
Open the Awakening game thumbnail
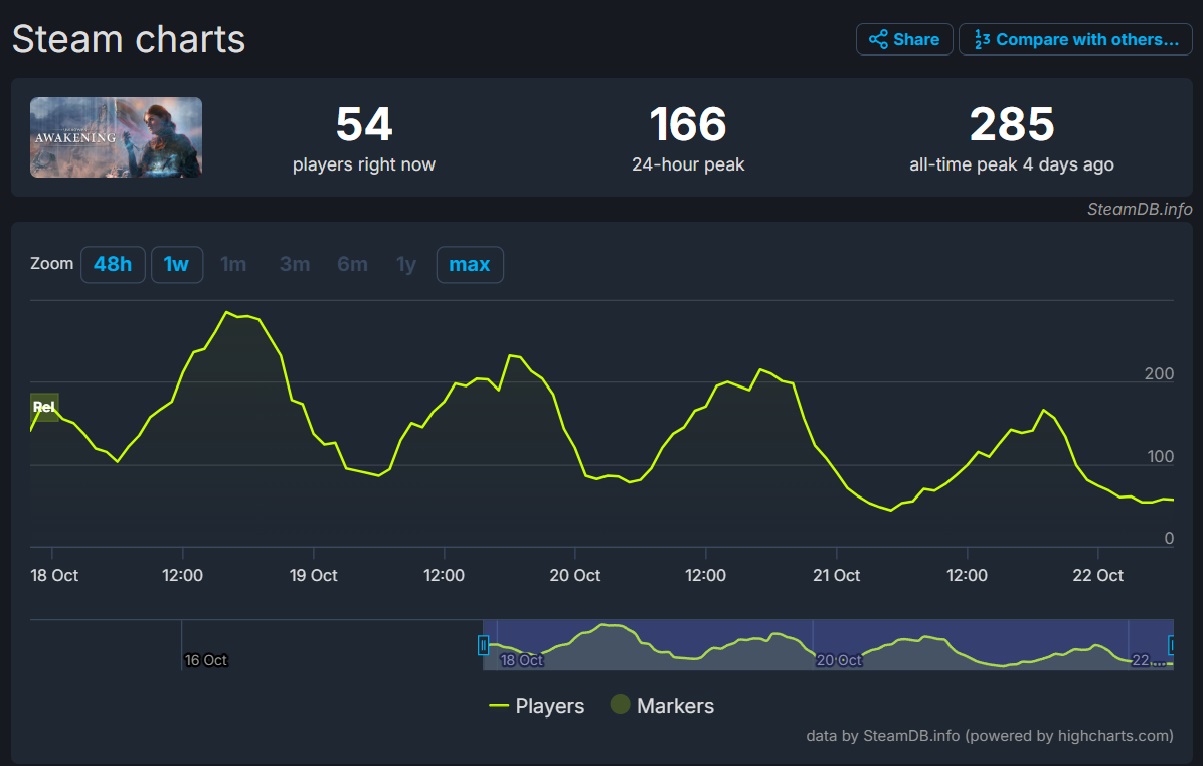pos(116,137)
